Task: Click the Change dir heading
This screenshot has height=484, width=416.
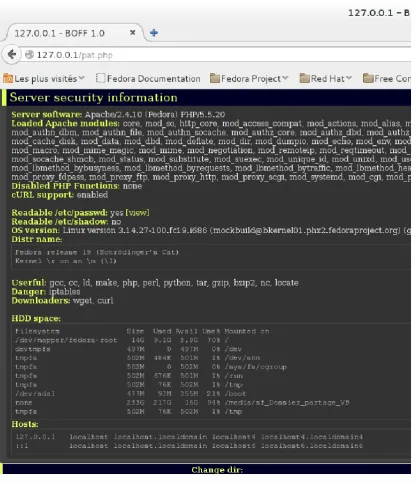Action: click(217, 470)
